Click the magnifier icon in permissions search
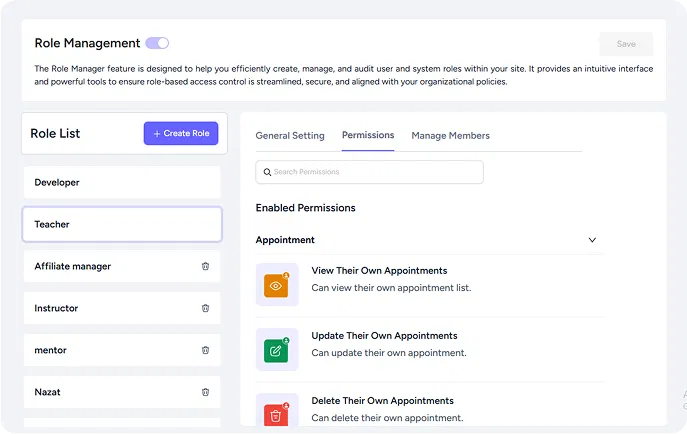 (267, 172)
